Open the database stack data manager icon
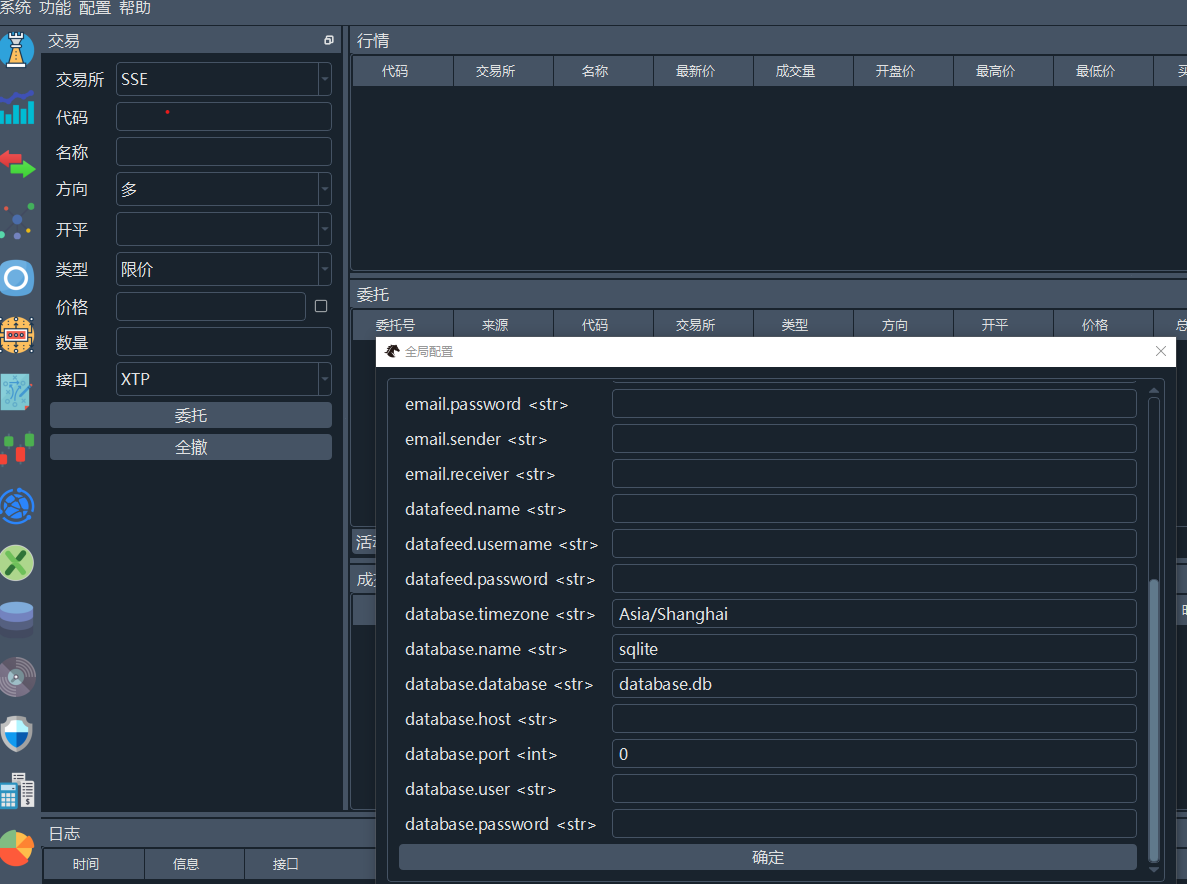Image resolution: width=1187 pixels, height=884 pixels. point(17,620)
